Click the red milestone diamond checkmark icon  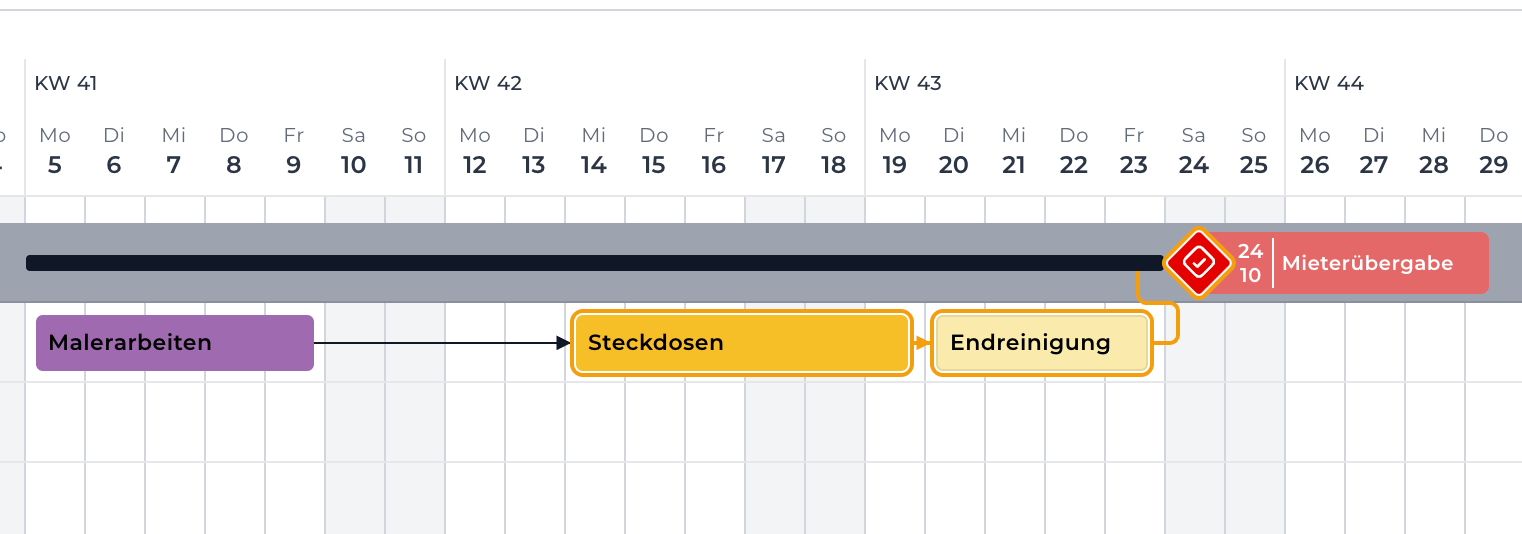tap(1199, 263)
